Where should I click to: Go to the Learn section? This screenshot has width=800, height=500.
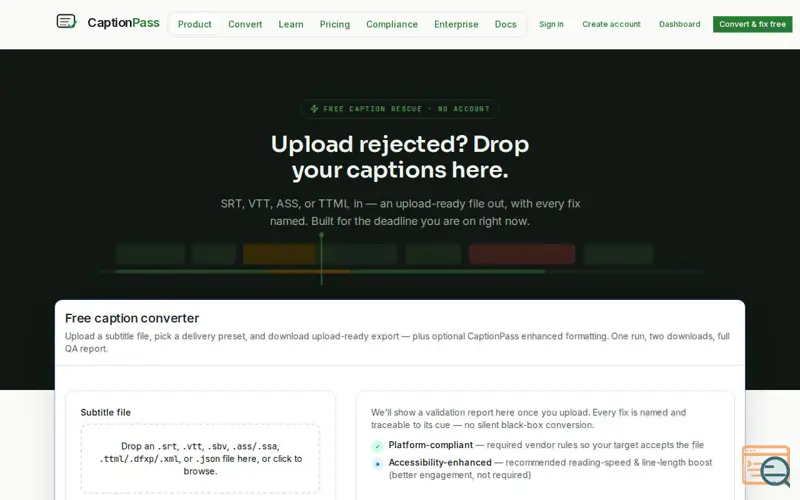click(291, 24)
